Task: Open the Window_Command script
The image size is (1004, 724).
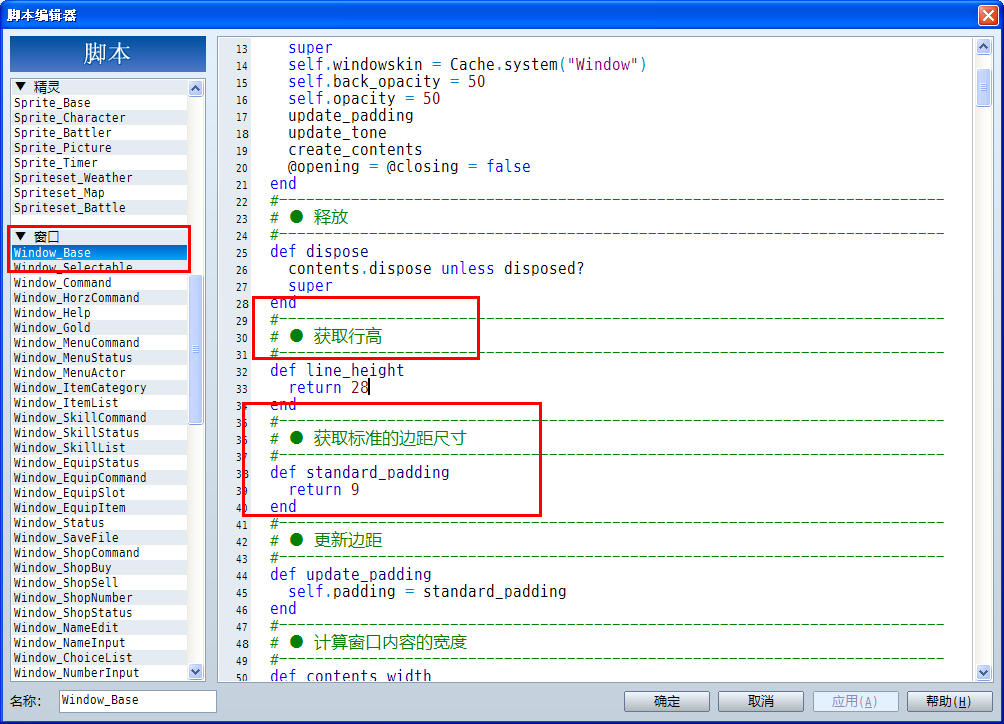Action: click(x=100, y=283)
